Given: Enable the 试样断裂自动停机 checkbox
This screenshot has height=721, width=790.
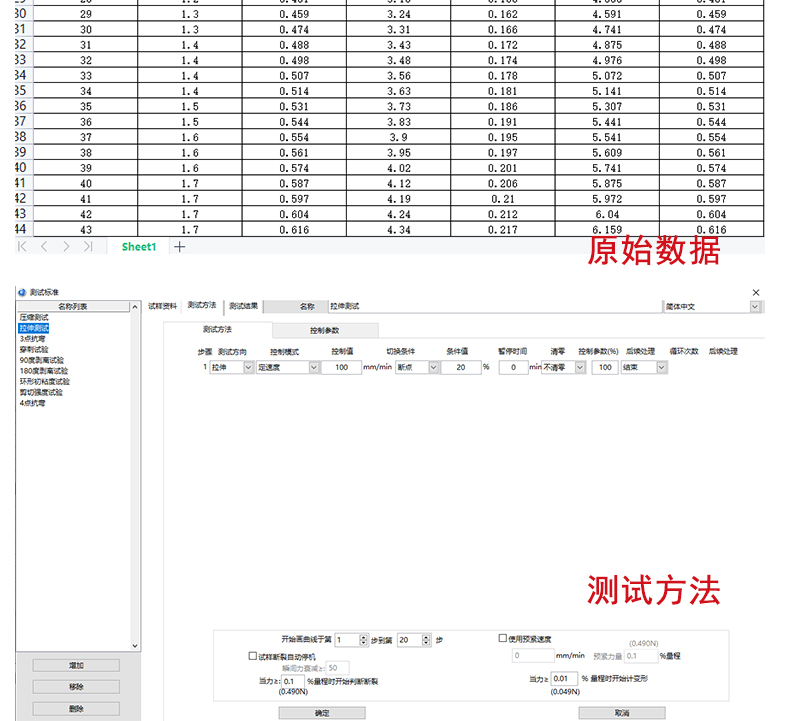Looking at the screenshot, I should 252,656.
